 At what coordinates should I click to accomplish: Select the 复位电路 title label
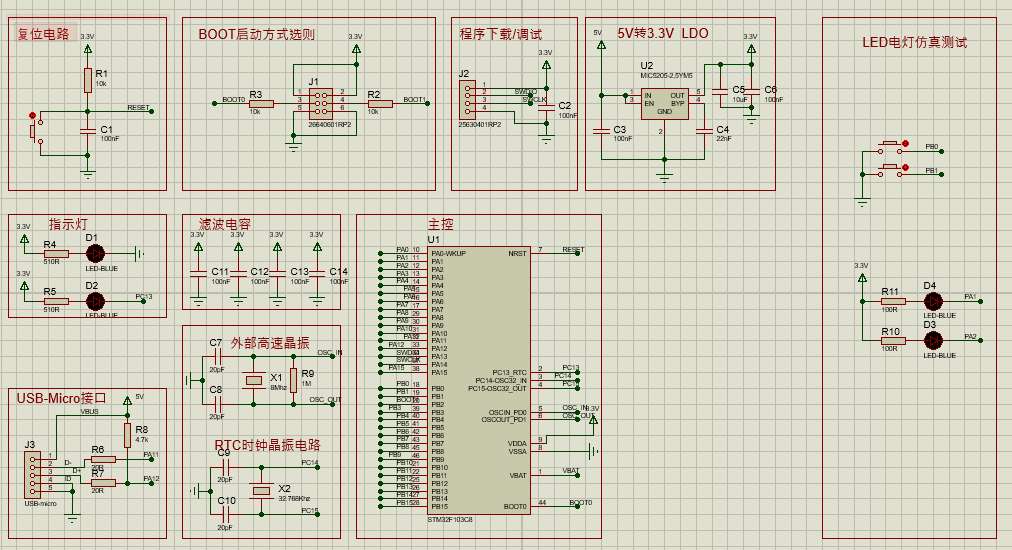pos(43,34)
